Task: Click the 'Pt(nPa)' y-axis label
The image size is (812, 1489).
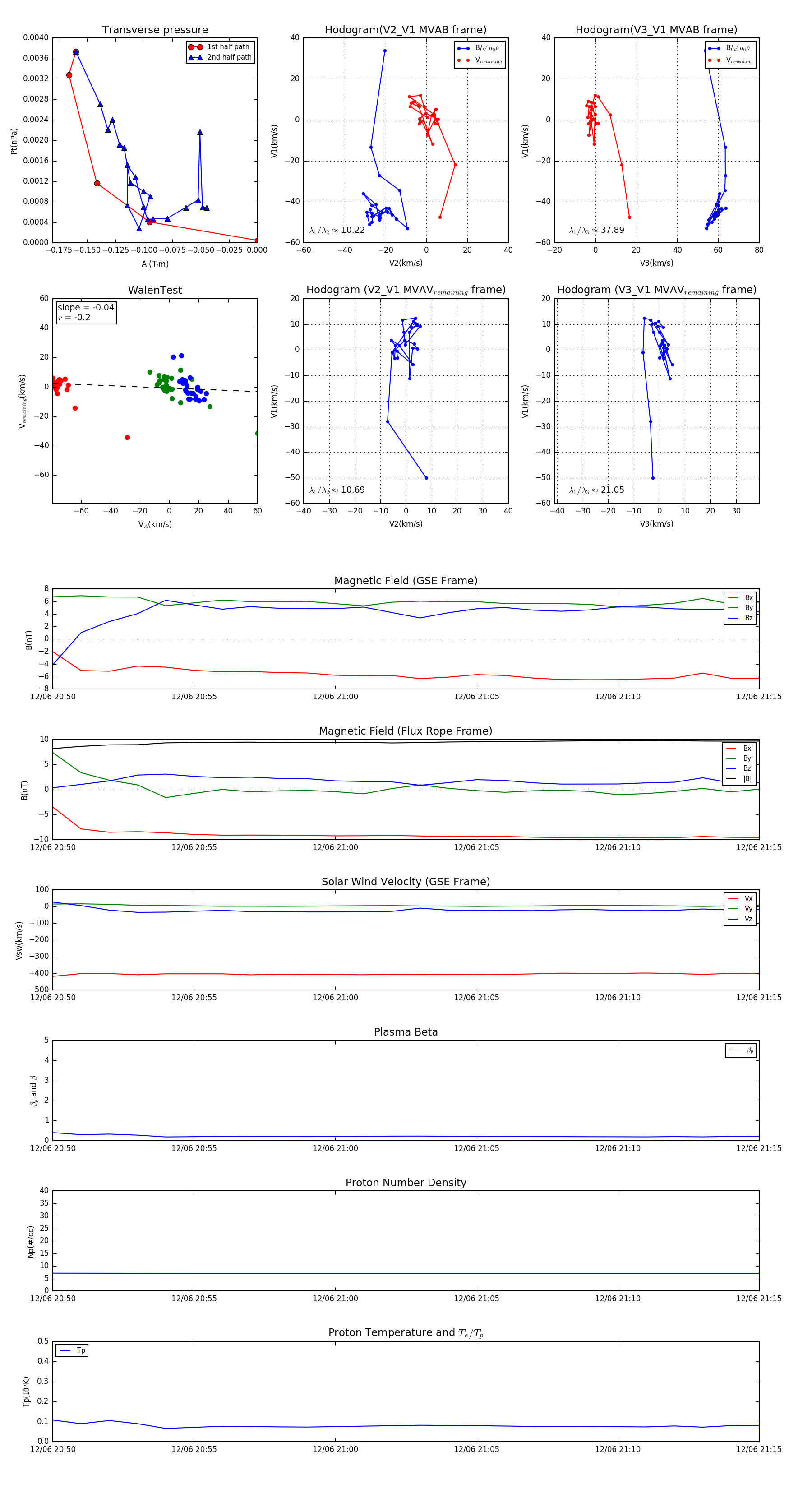Action: 14,141
